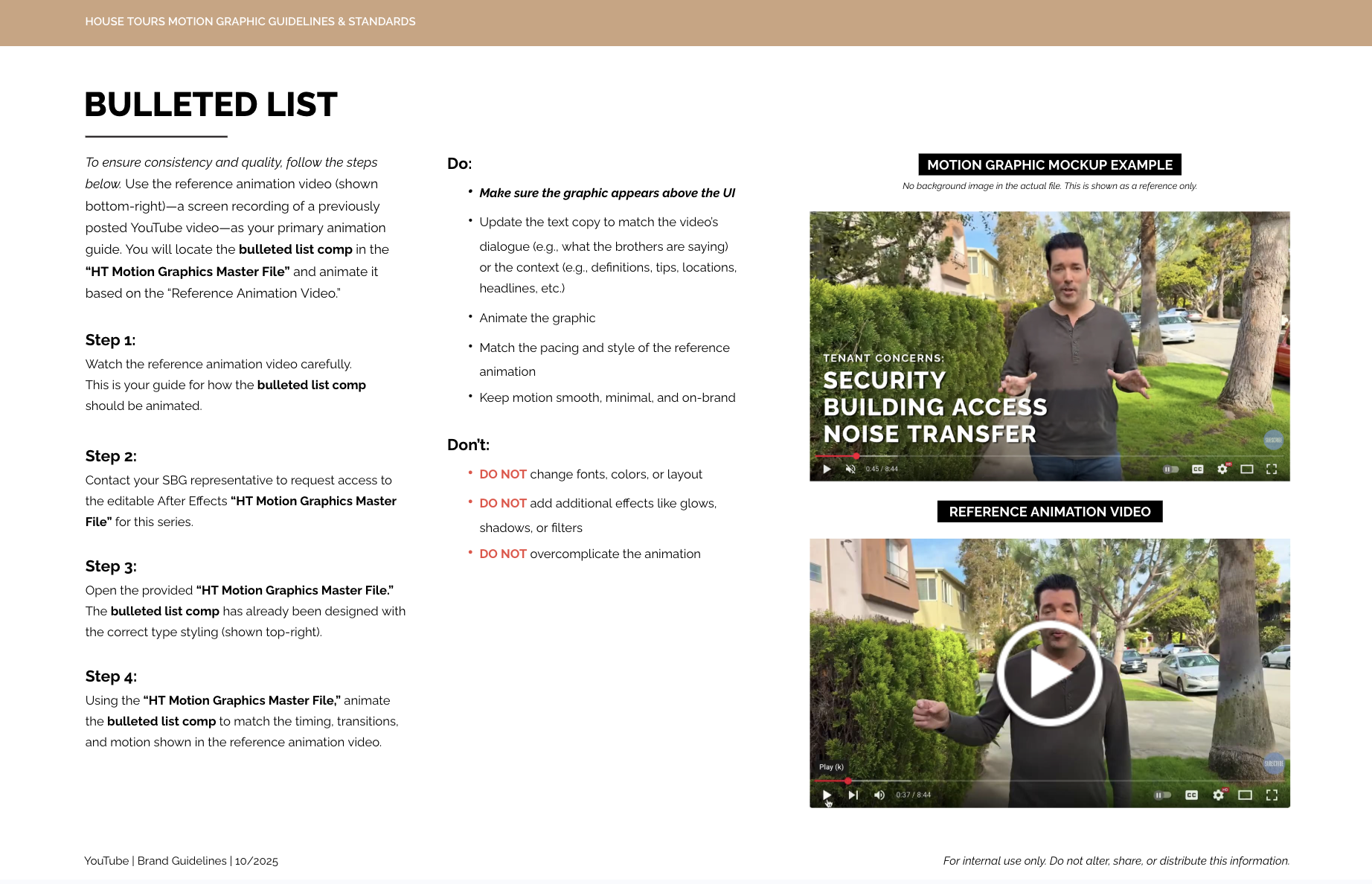This screenshot has height=884, width=1372.
Task: Click the BULLETED LIST heading
Action: 211,105
